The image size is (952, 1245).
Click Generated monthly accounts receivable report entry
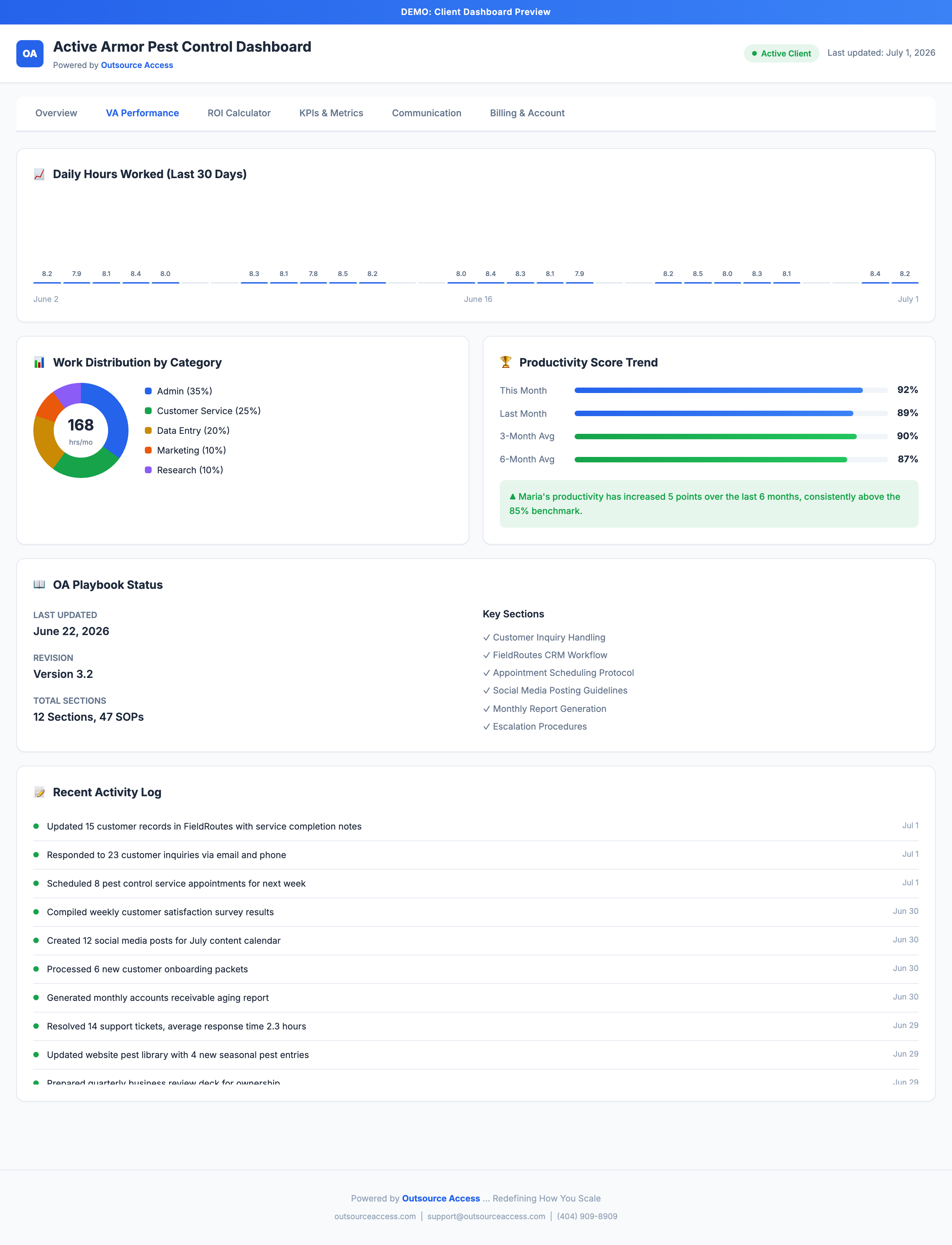click(476, 998)
